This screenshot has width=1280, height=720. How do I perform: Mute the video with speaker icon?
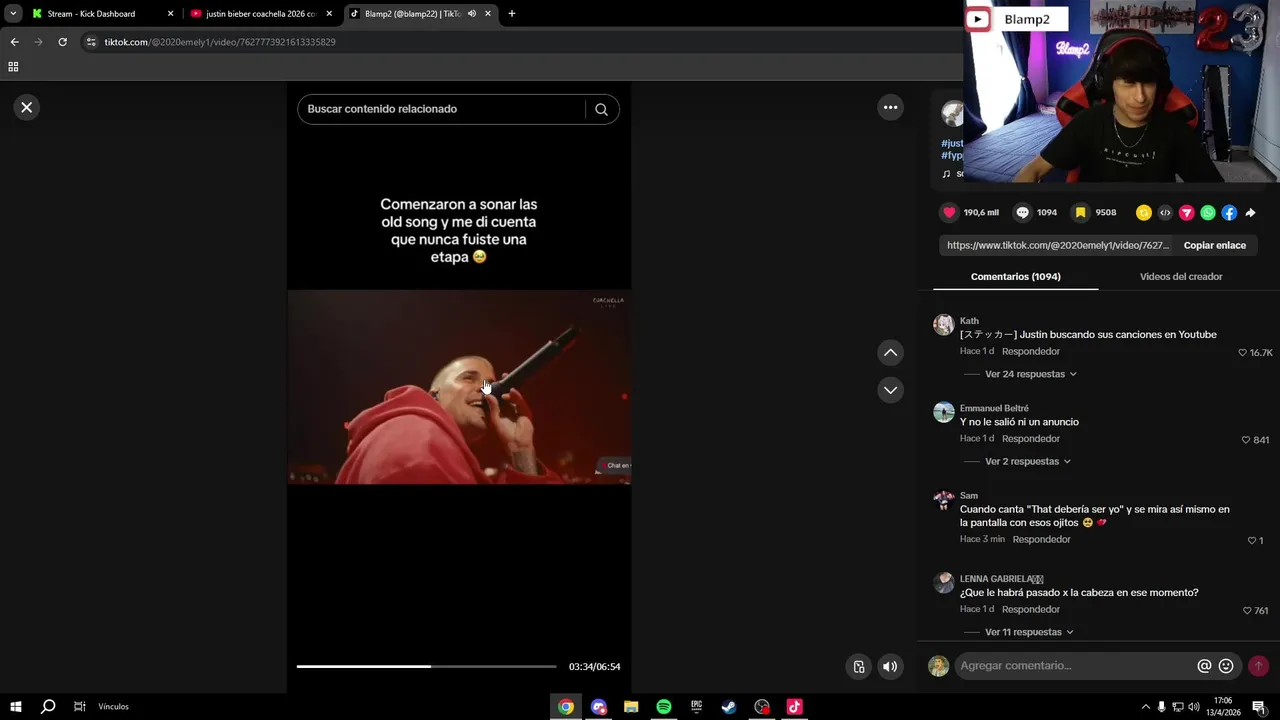pyautogui.click(x=890, y=667)
